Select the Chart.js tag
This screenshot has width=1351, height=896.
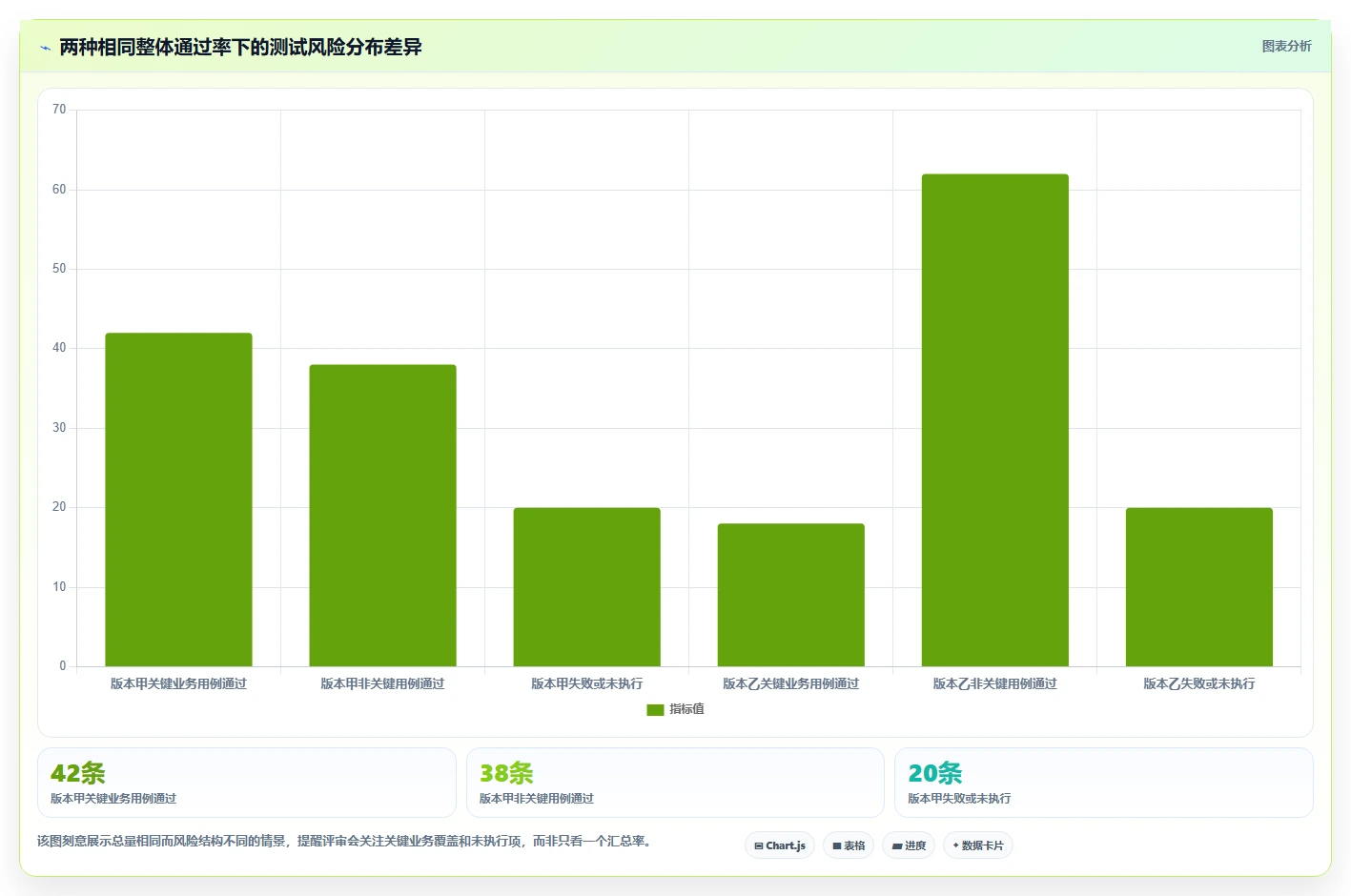[x=780, y=845]
